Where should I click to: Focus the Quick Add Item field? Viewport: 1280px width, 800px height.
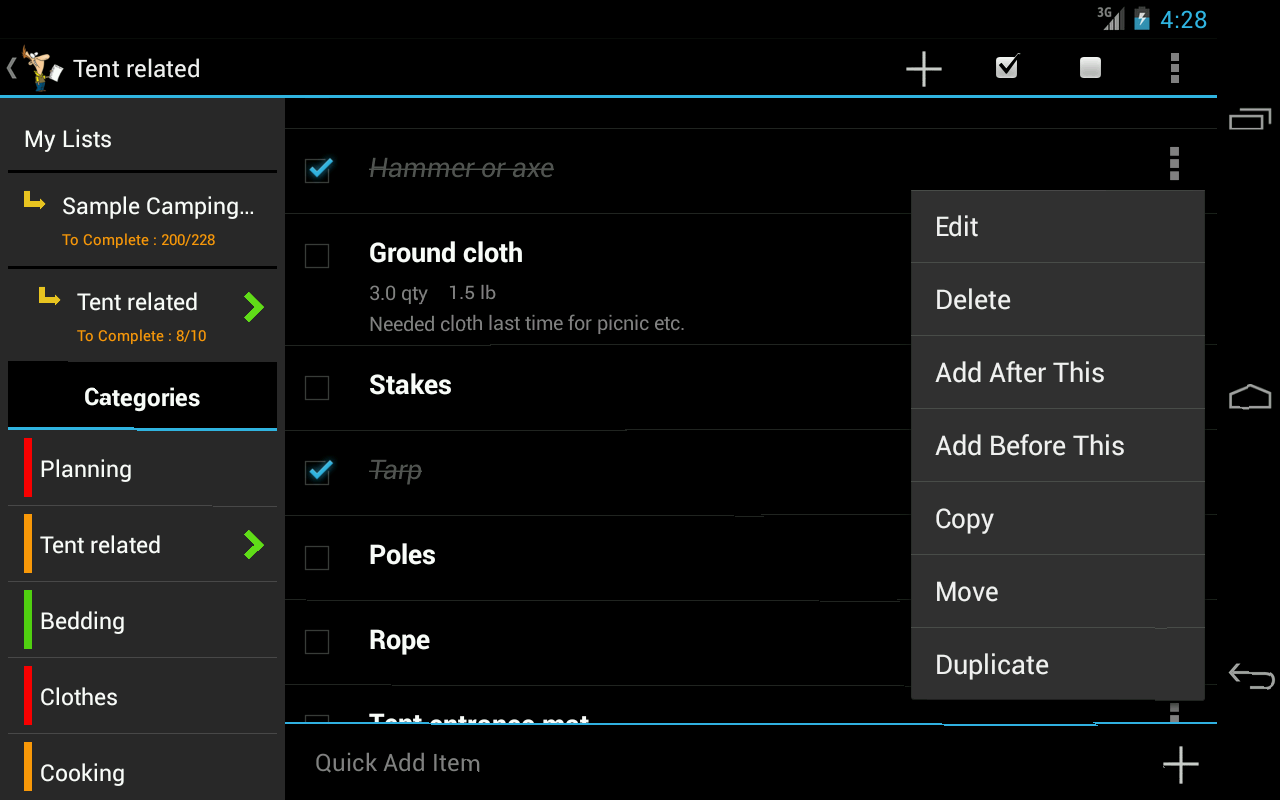tap(720, 763)
